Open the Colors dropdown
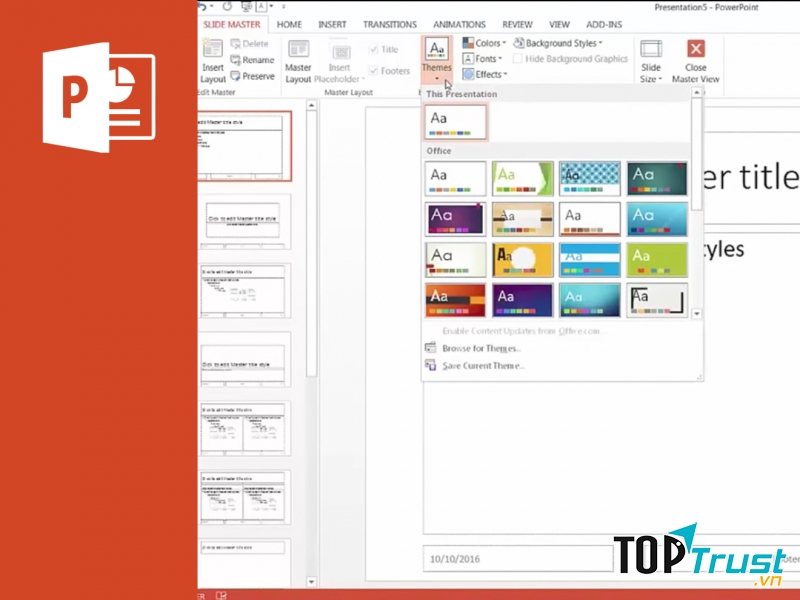This screenshot has height=600, width=800. pyautogui.click(x=484, y=43)
